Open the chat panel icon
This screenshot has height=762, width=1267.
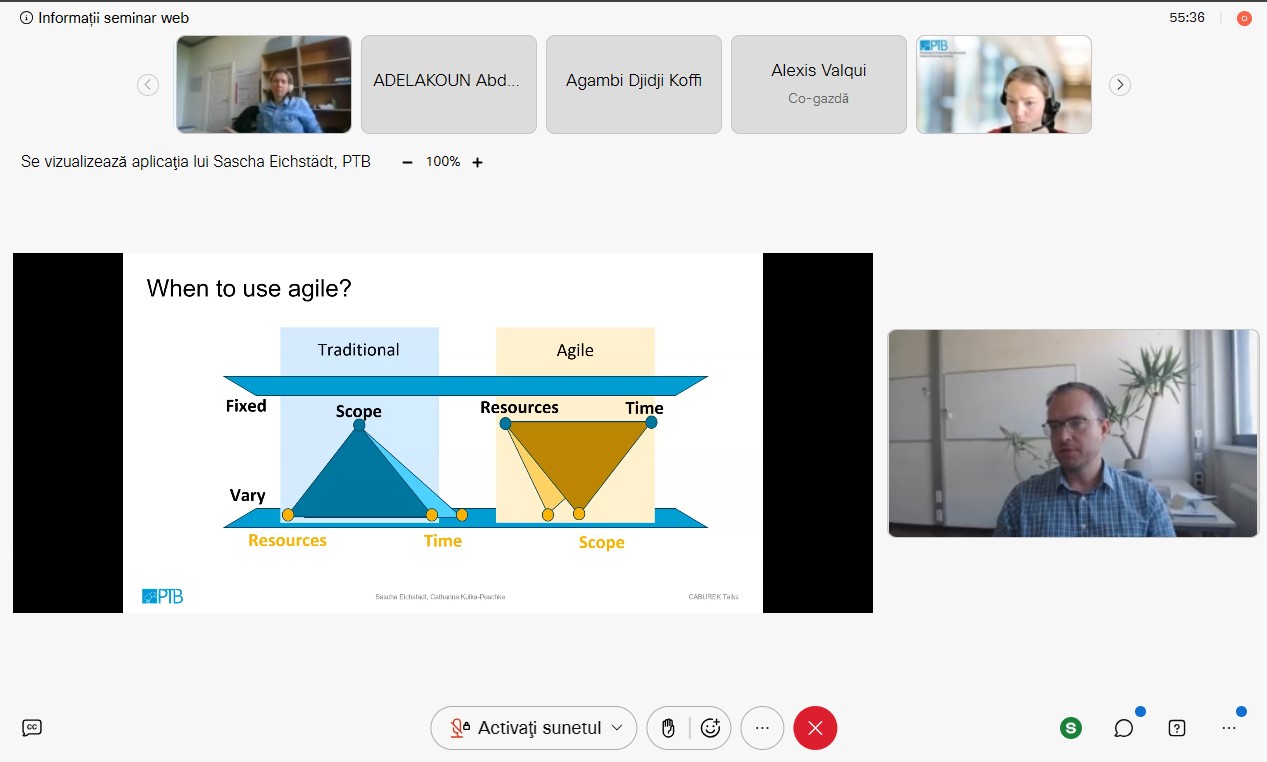(x=1124, y=728)
